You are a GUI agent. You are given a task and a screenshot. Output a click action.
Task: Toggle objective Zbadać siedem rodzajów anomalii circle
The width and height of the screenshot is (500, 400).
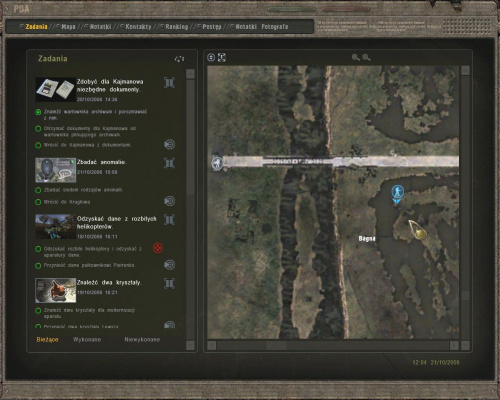pos(38,190)
